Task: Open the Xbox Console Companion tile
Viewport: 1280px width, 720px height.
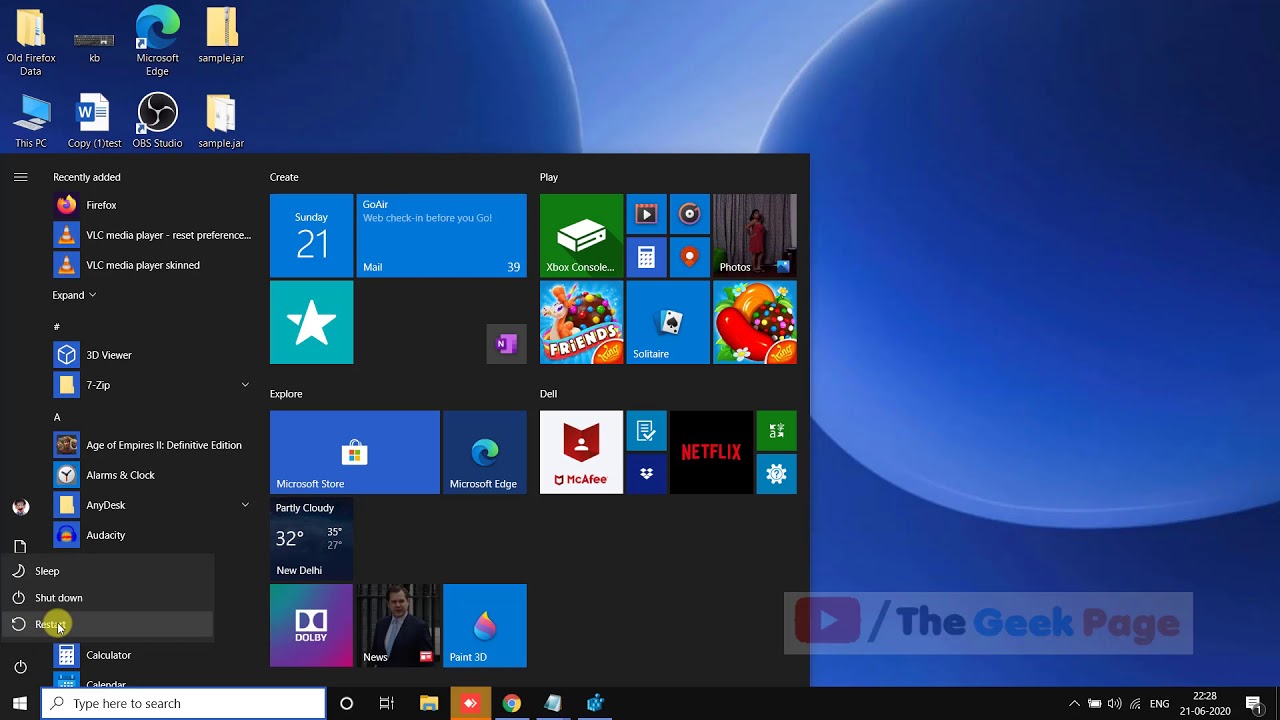Action: pyautogui.click(x=581, y=235)
